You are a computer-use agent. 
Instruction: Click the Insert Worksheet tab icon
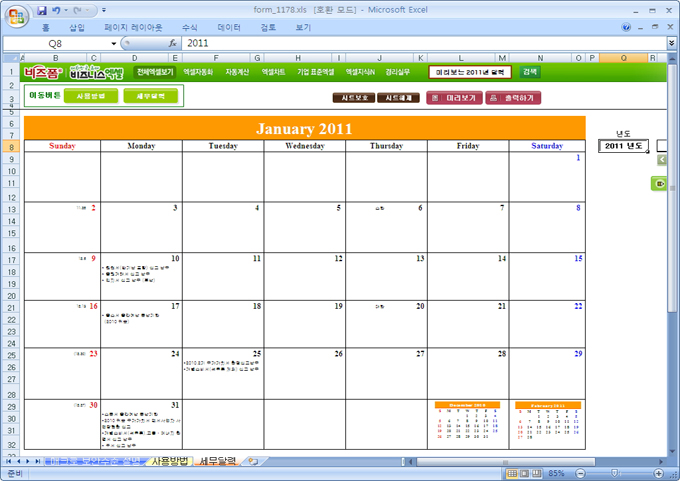point(254,461)
